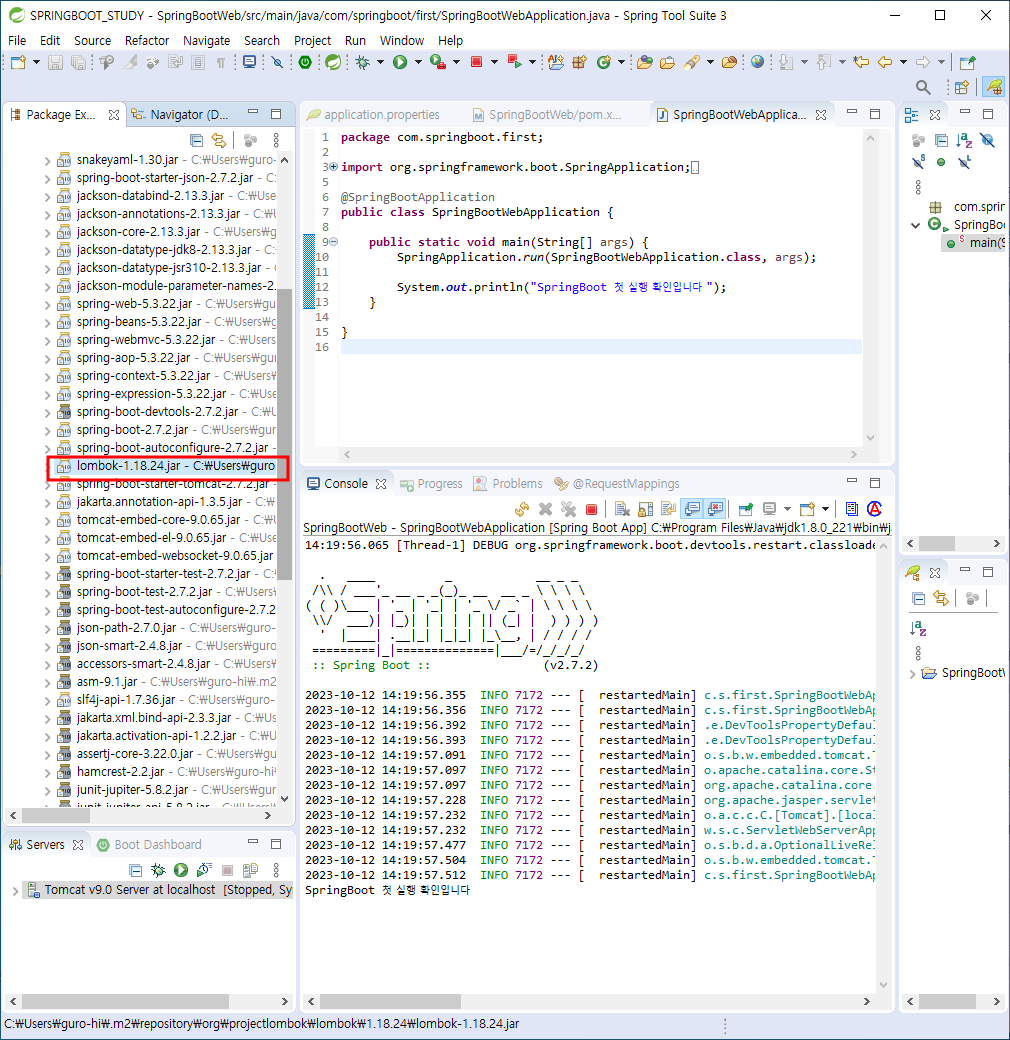Viewport: 1010px width, 1040px height.
Task: Expand folded import block on line 3
Action: click(x=334, y=166)
